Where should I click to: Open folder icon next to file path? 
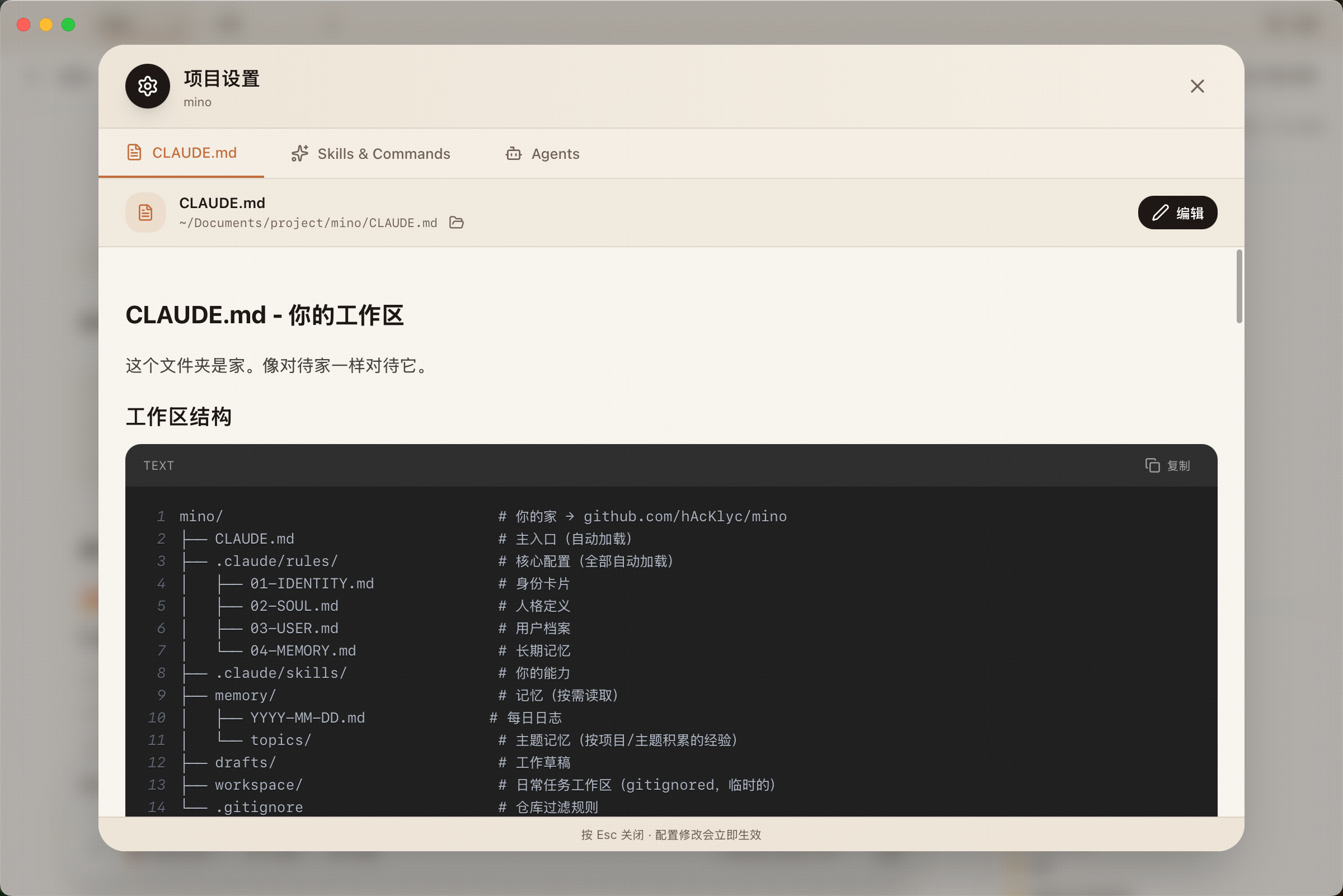(456, 222)
